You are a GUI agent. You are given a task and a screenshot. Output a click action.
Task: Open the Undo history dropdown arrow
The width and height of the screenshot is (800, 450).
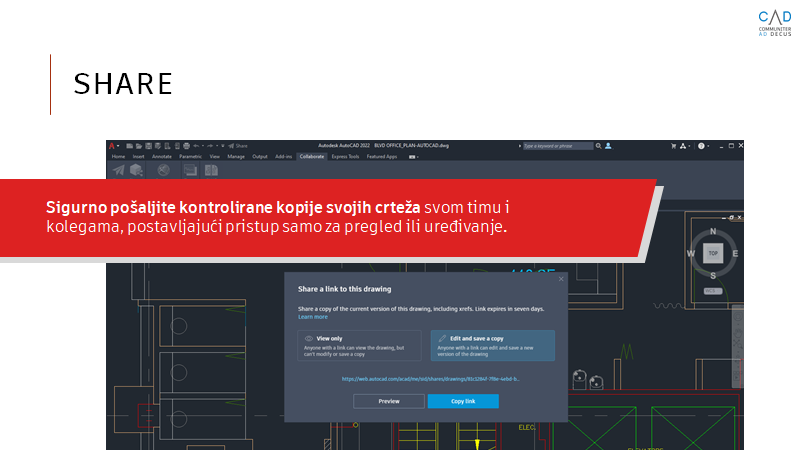pos(203,146)
